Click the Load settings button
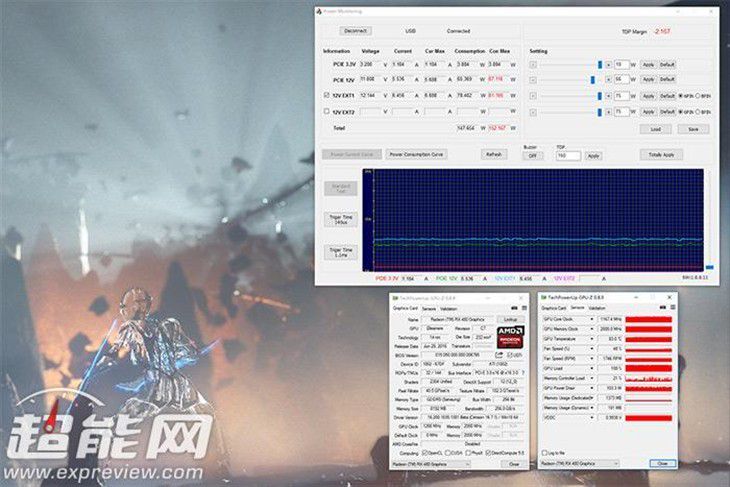 click(x=656, y=129)
